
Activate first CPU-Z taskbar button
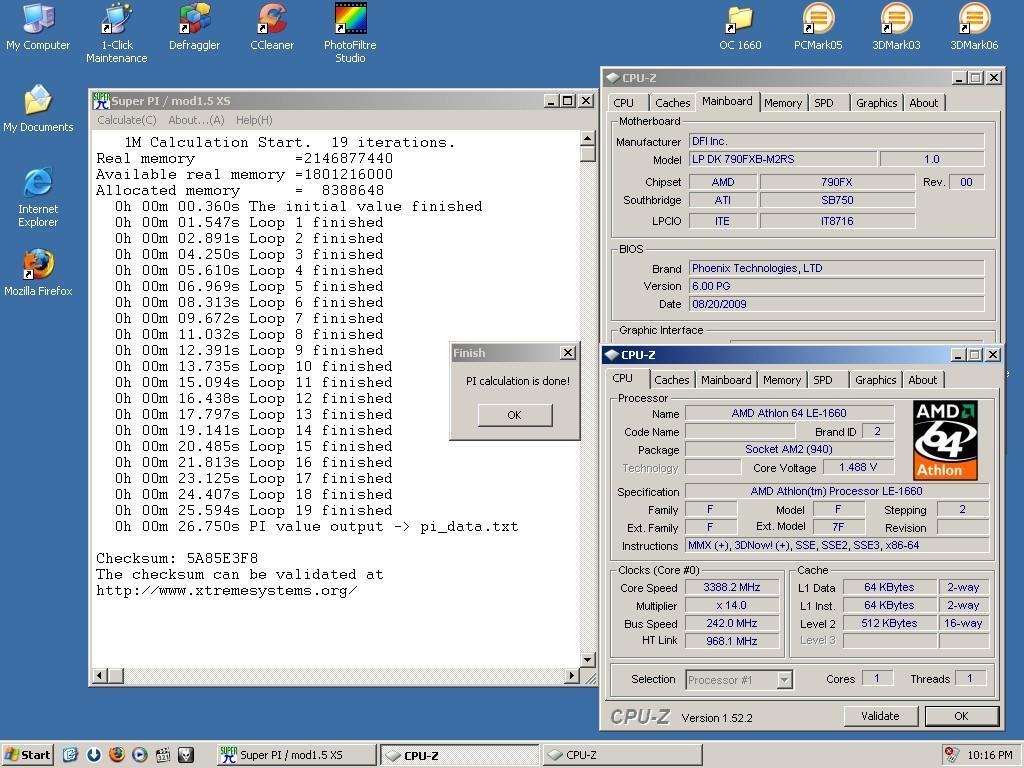click(x=460, y=755)
